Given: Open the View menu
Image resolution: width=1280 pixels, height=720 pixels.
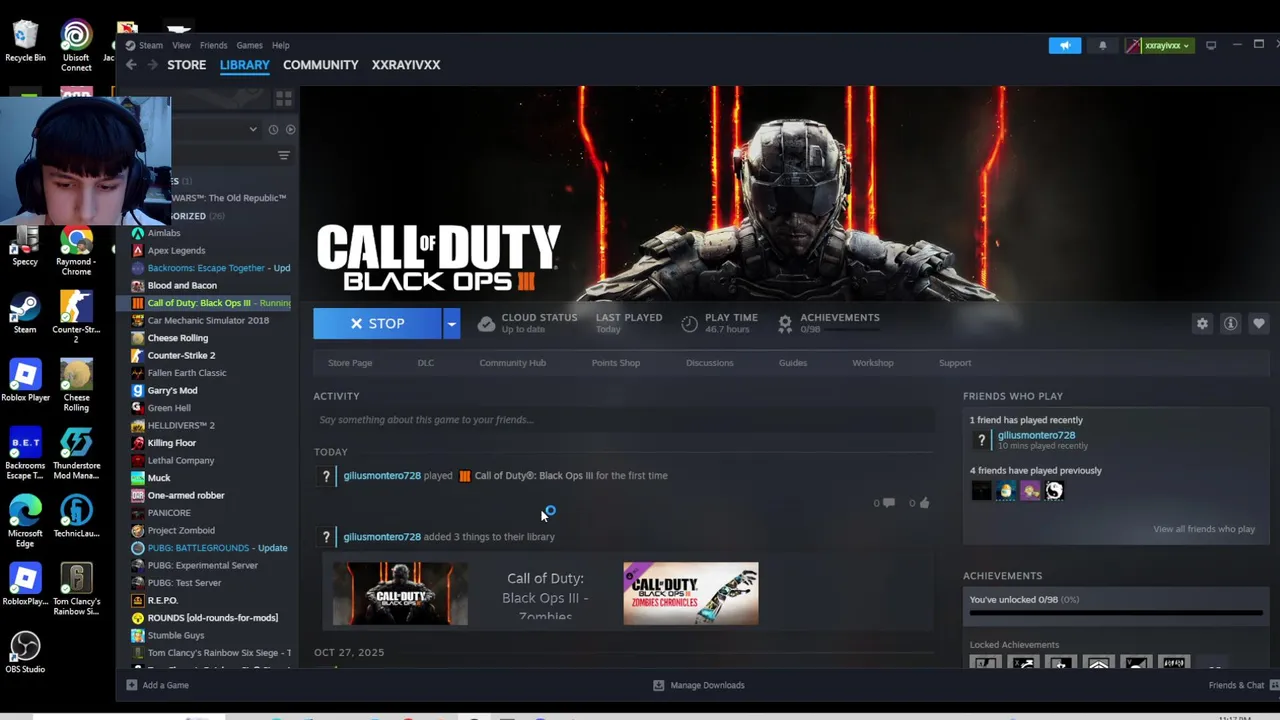Looking at the screenshot, I should 181,45.
